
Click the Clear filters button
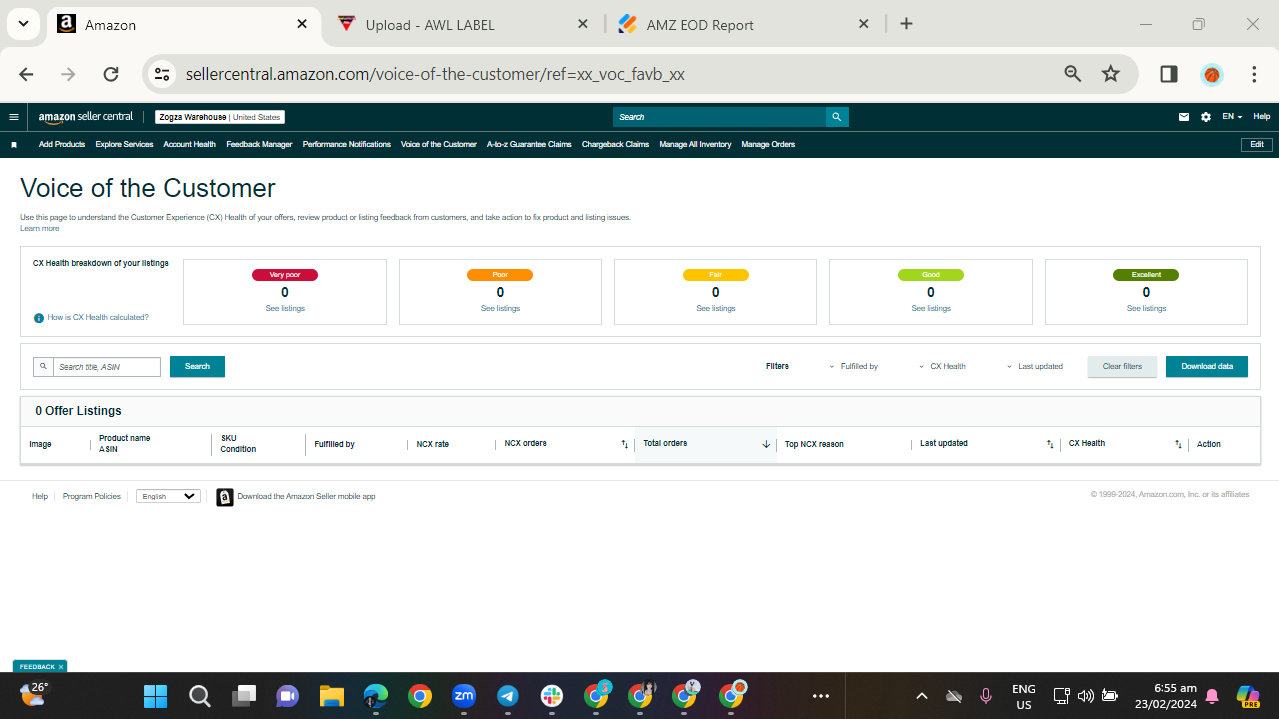1122,367
